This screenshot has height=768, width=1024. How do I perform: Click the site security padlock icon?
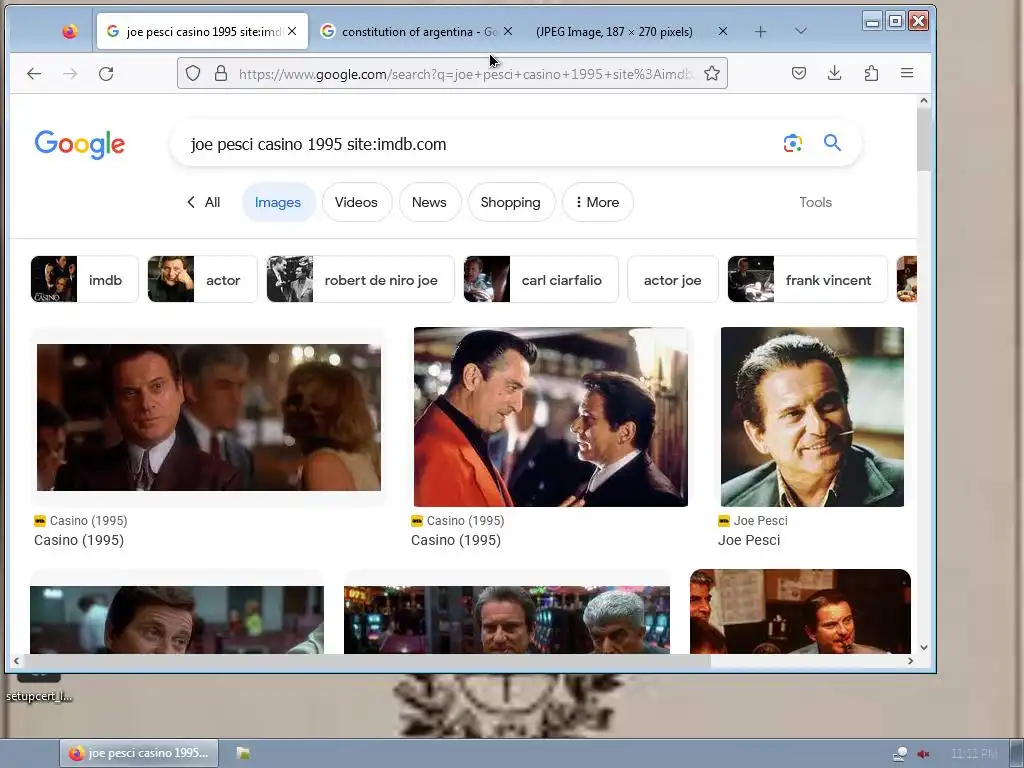pos(221,73)
